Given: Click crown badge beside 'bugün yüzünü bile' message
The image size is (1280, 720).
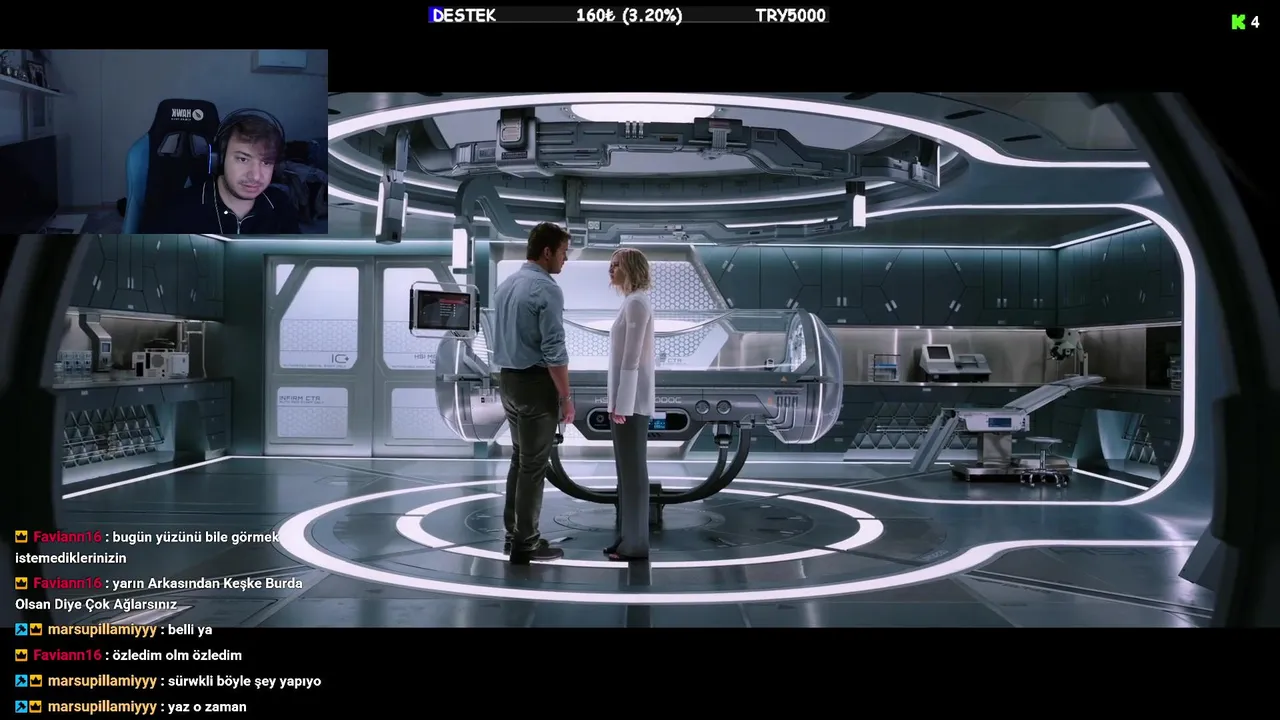Looking at the screenshot, I should point(22,537).
